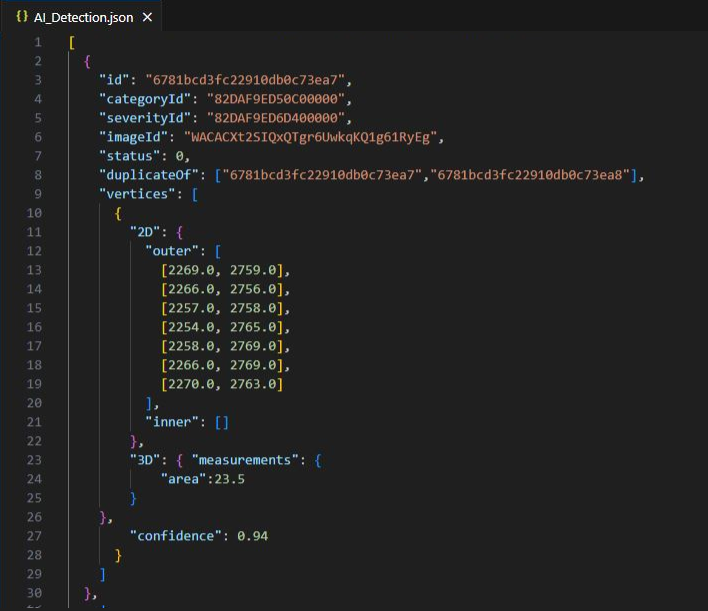Click the "2D" key on line 11
The image size is (708, 611).
click(x=145, y=232)
